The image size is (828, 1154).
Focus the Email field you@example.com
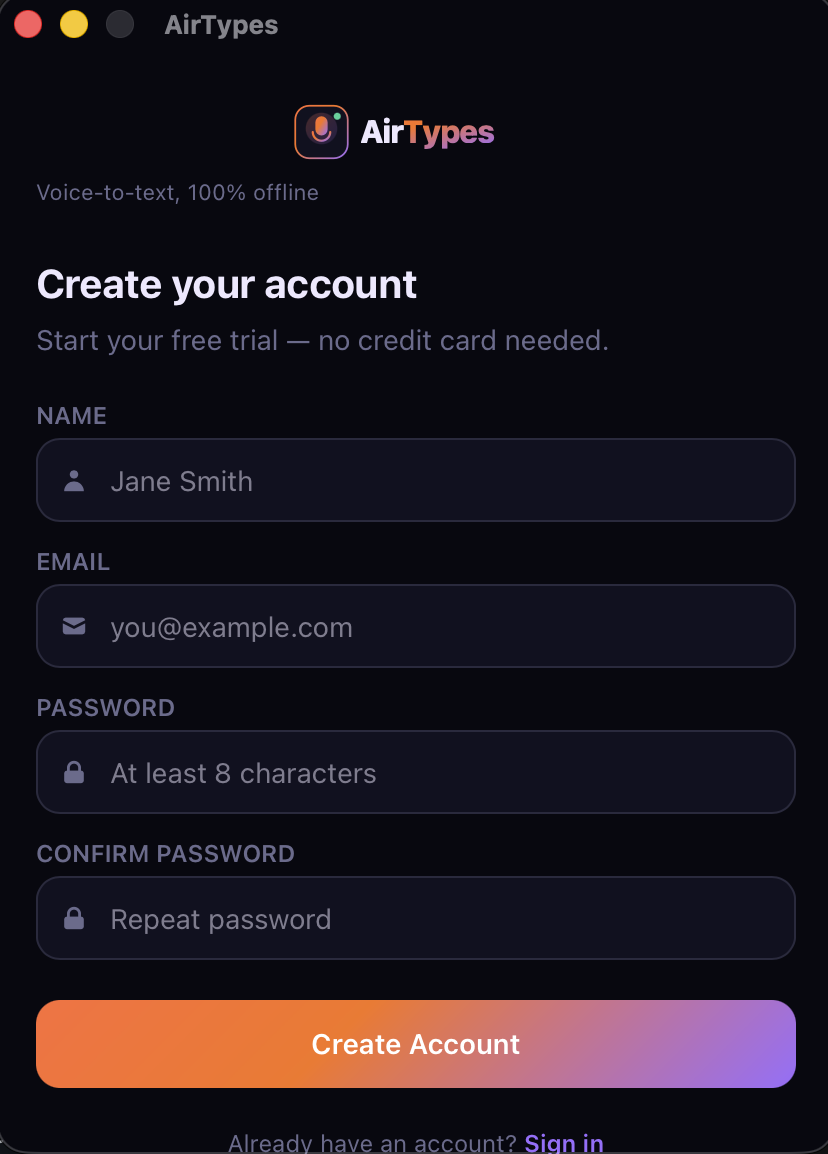coord(416,626)
